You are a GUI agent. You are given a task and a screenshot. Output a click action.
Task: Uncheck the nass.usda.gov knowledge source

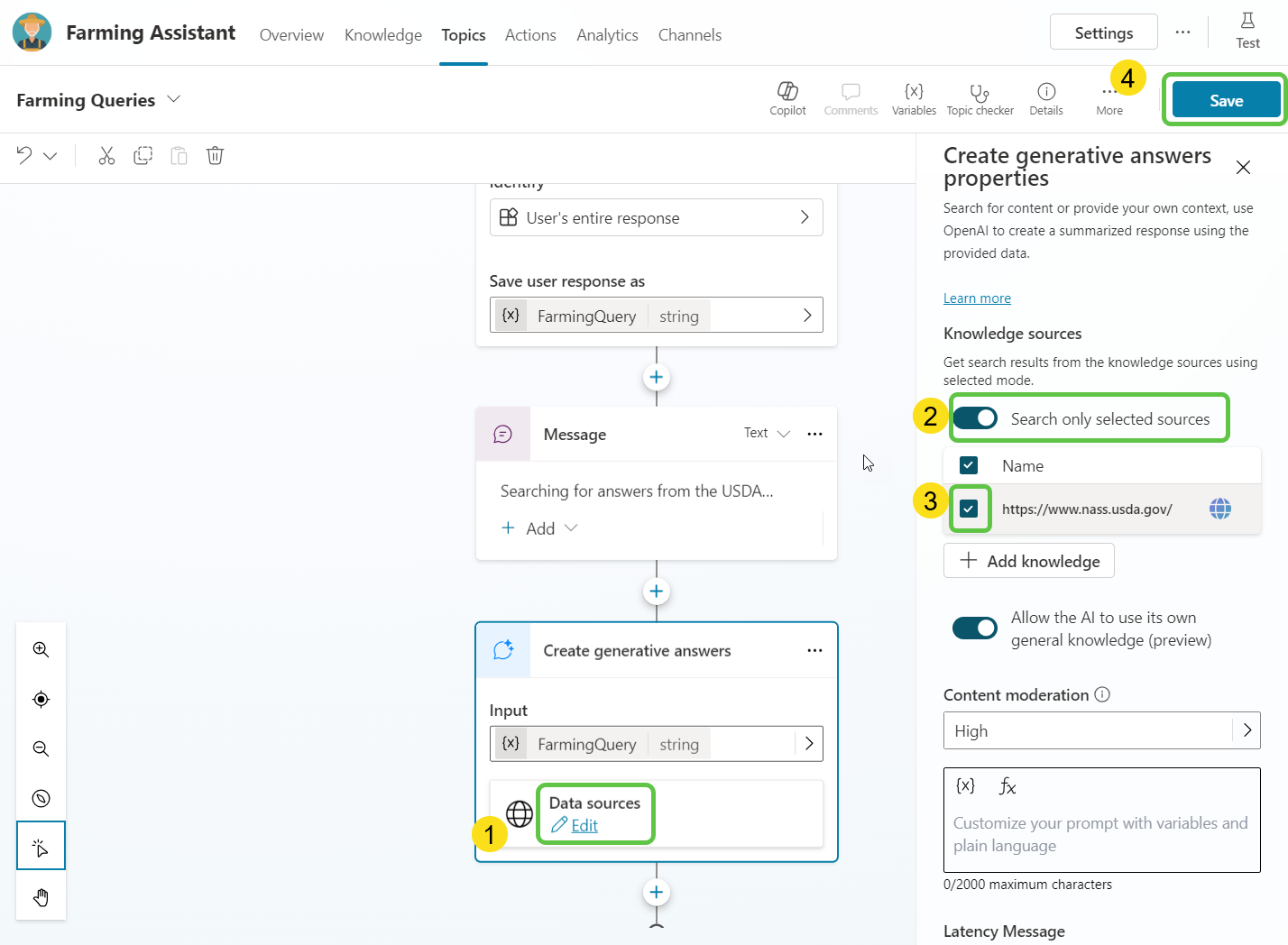[969, 509]
